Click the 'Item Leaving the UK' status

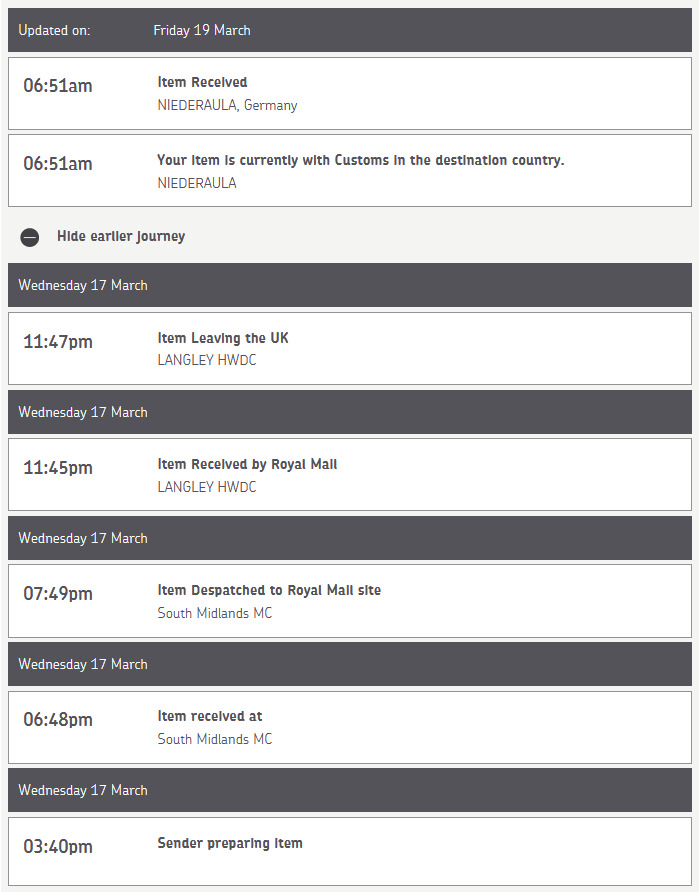point(223,338)
